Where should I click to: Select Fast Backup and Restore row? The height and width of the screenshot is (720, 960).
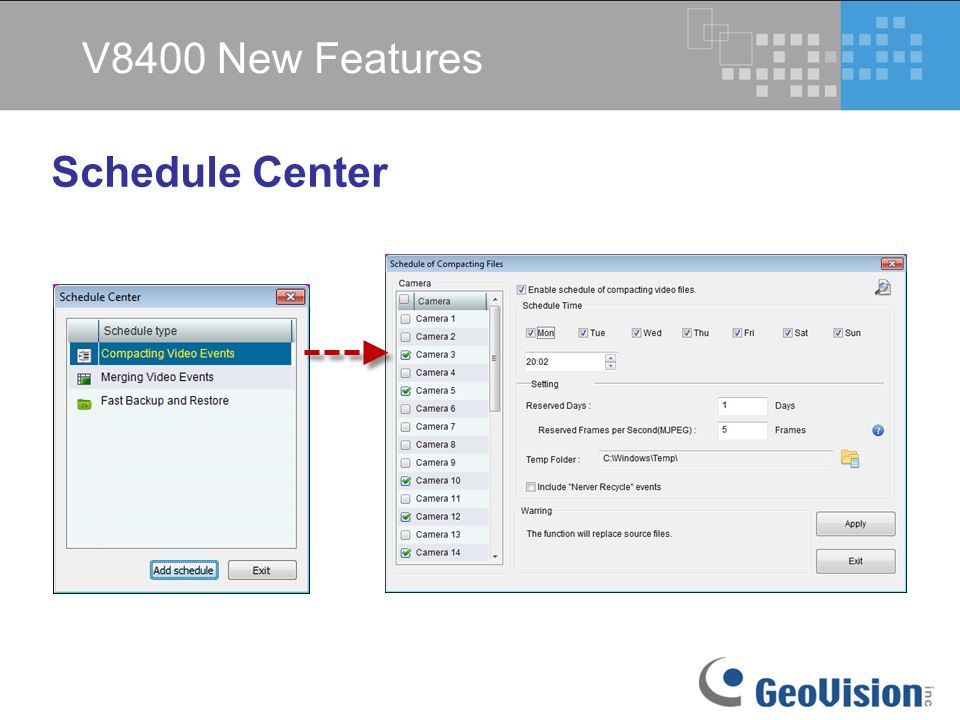pyautogui.click(x=181, y=401)
